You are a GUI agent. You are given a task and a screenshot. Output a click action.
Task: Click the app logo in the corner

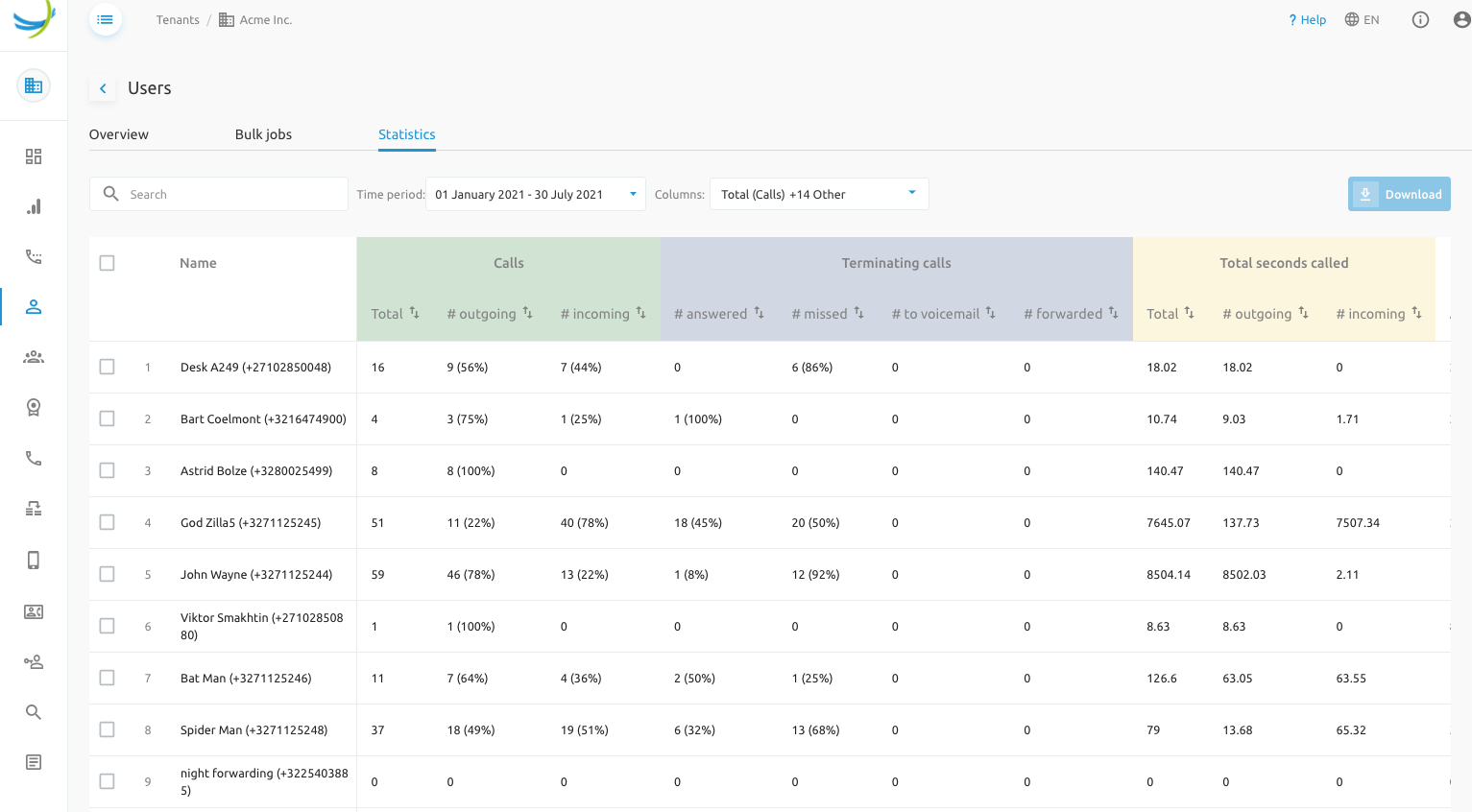coord(34,18)
